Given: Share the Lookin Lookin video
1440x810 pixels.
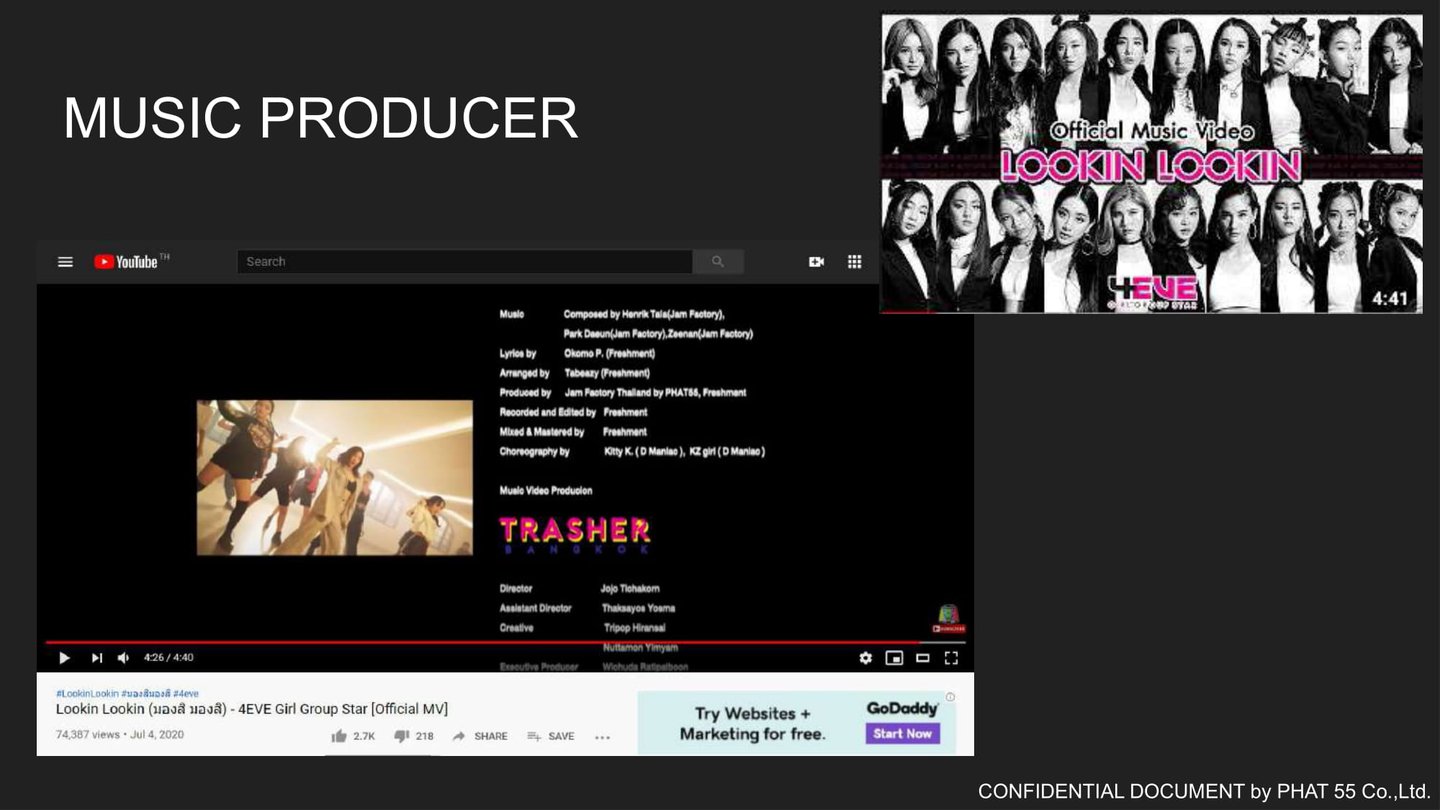Looking at the screenshot, I should tap(480, 736).
